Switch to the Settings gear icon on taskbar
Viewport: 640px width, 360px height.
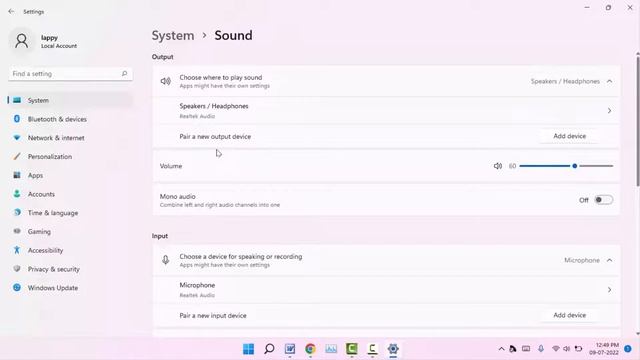[x=393, y=349]
